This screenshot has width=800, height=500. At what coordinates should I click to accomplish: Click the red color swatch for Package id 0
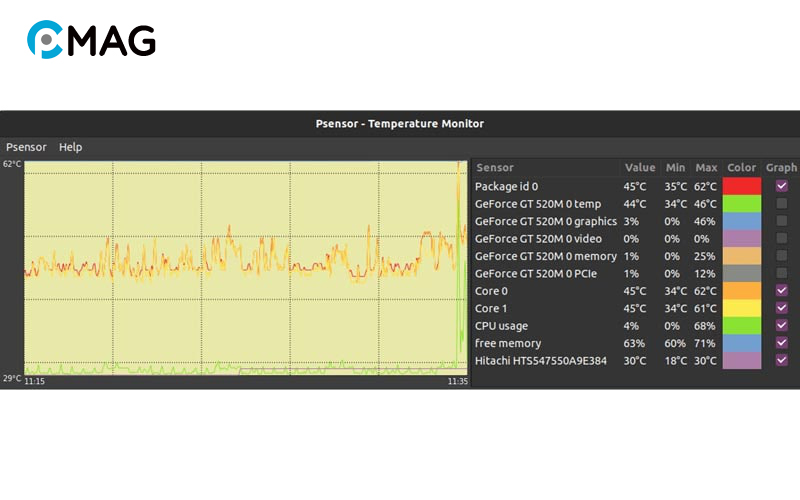click(741, 186)
